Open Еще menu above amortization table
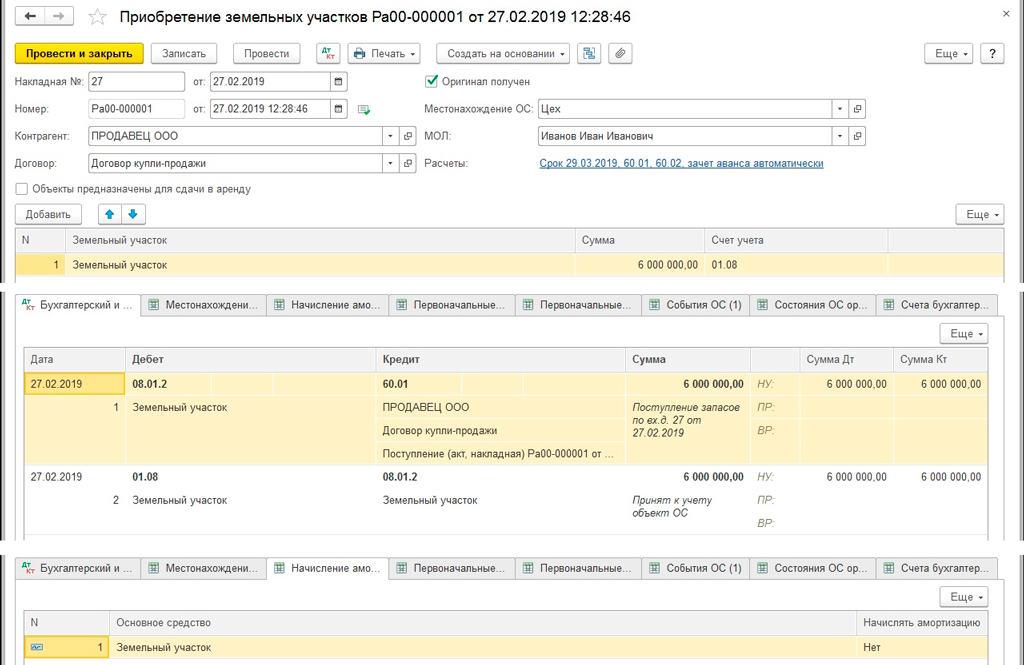The width and height of the screenshot is (1024, 665). pyautogui.click(x=964, y=597)
